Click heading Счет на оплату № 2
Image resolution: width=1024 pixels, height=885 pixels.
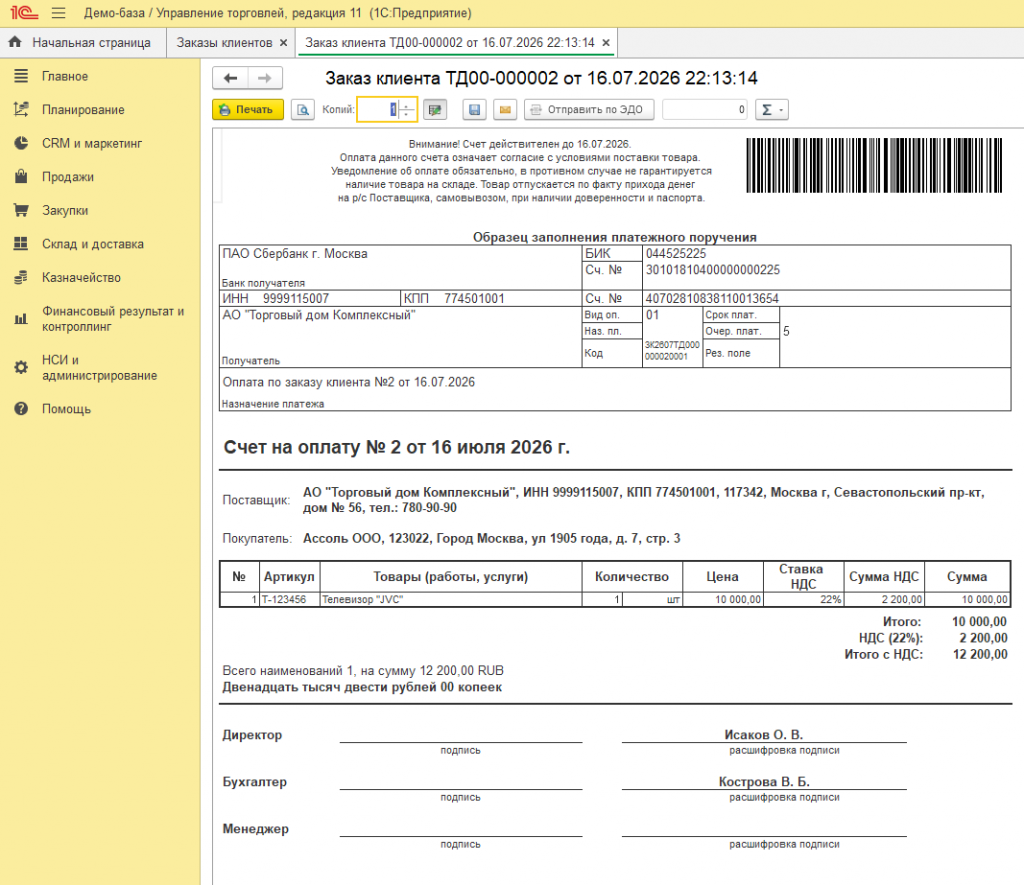(396, 447)
